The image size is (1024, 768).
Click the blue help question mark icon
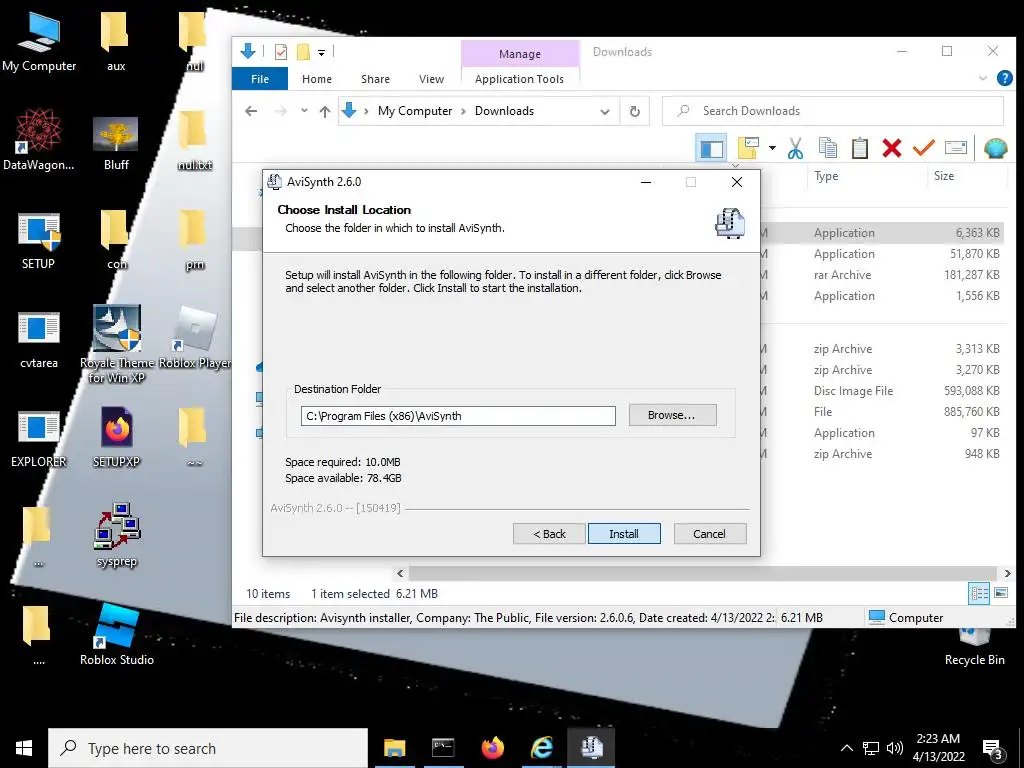tap(1004, 78)
